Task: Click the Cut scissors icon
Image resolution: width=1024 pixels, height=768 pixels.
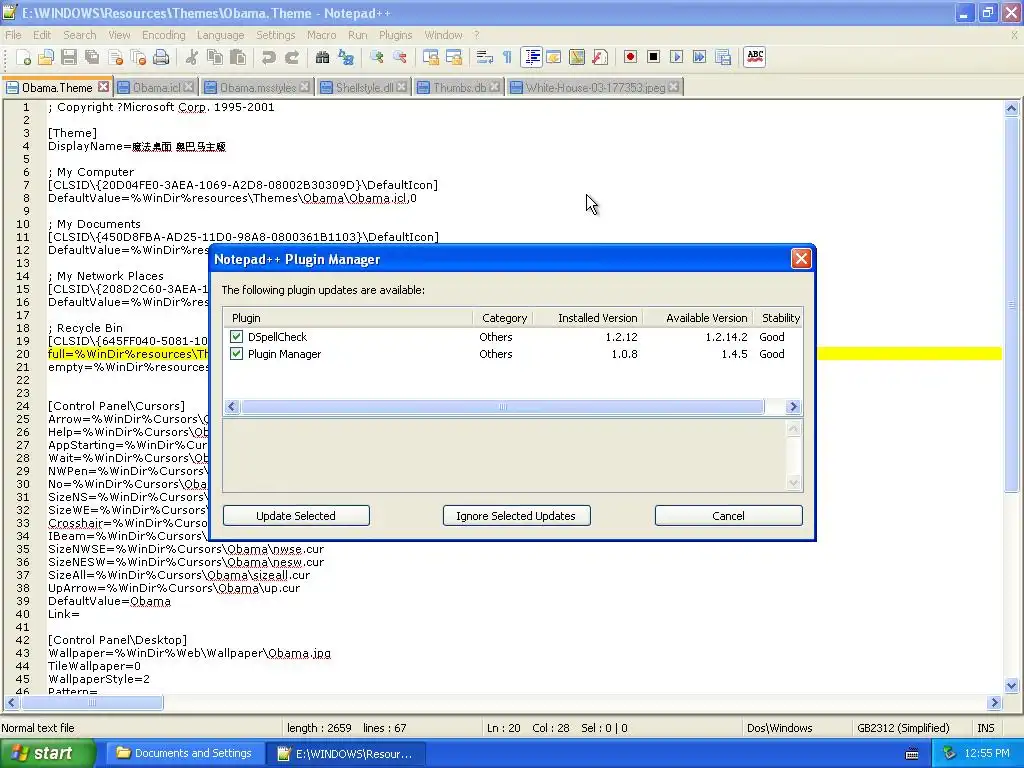Action: click(x=191, y=57)
